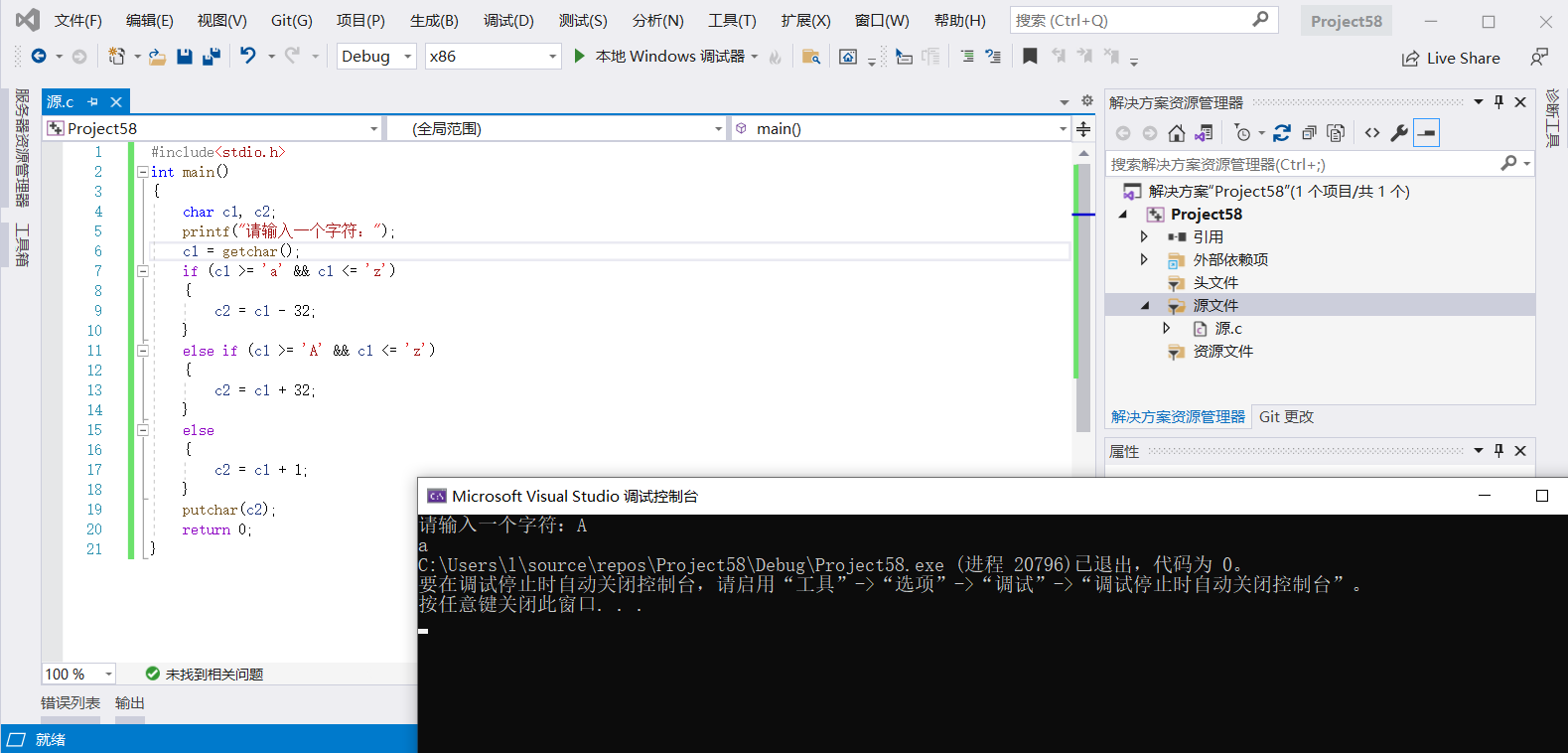Expand the 引用 tree node
Screen dimensions: 1568x753
pos(1144,236)
